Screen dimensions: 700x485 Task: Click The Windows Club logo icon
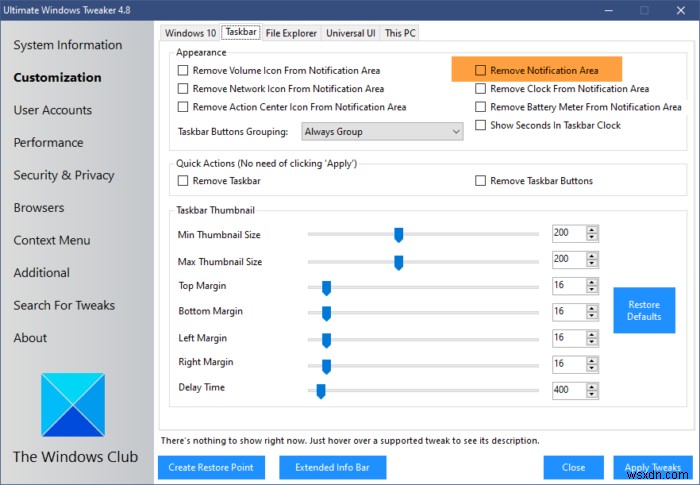pos(73,405)
